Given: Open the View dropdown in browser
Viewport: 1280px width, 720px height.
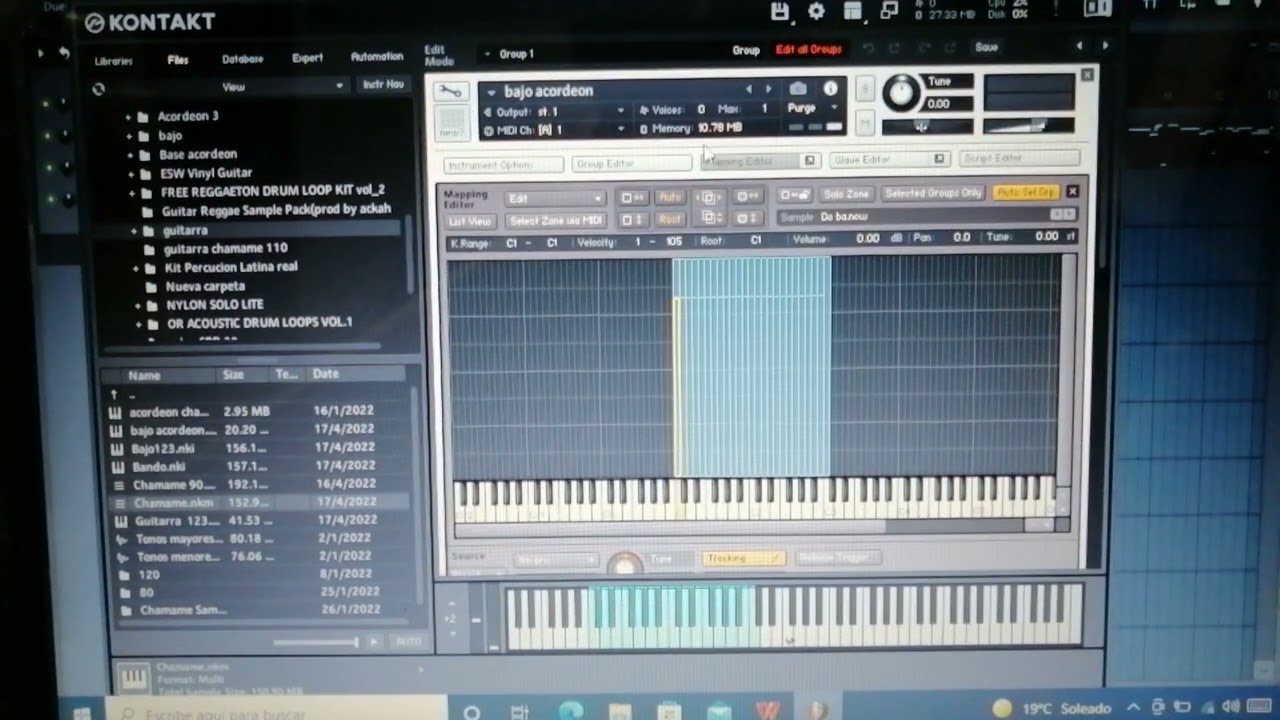Looking at the screenshot, I should tap(234, 87).
